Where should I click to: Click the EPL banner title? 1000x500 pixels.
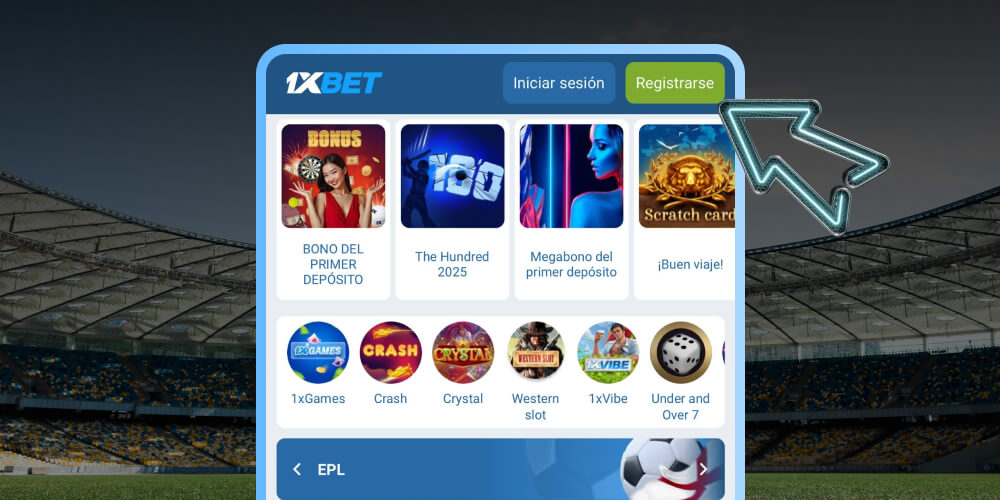331,470
